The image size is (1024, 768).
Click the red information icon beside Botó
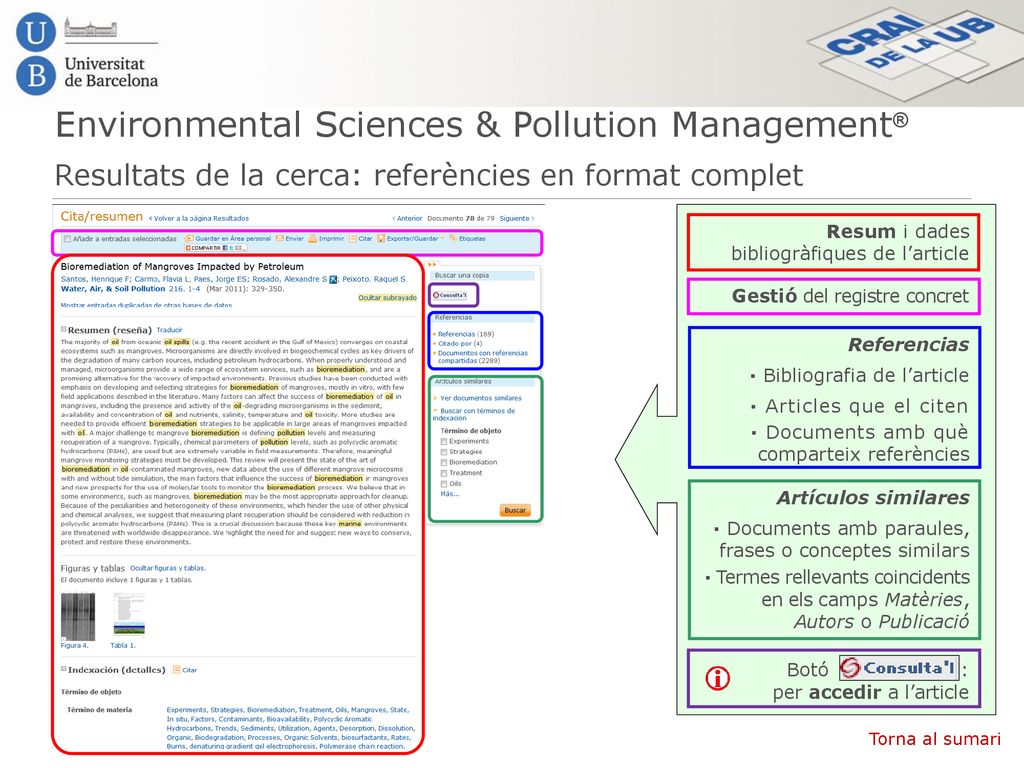coord(718,678)
